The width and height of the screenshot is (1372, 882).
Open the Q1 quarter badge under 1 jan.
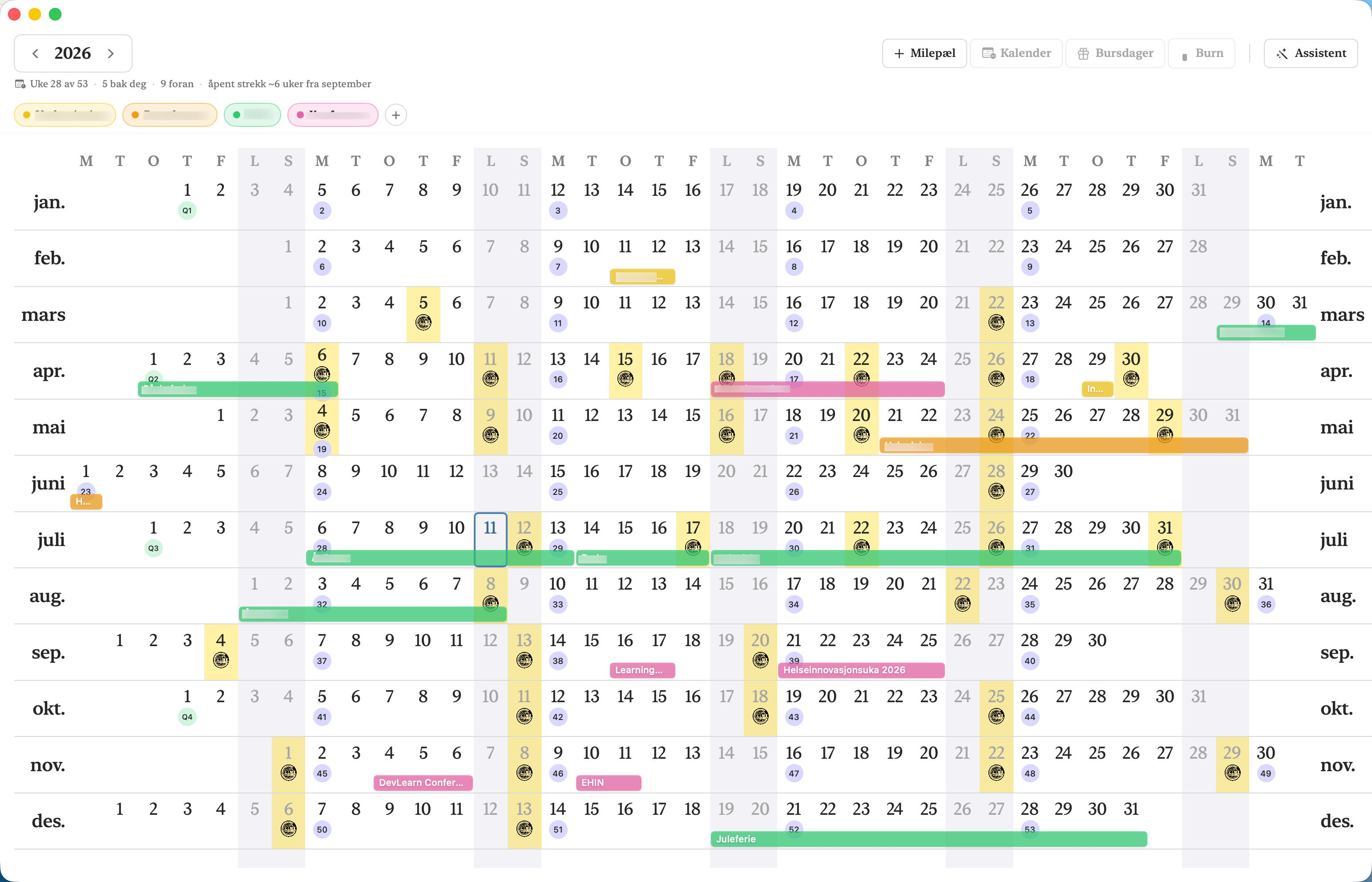187,211
